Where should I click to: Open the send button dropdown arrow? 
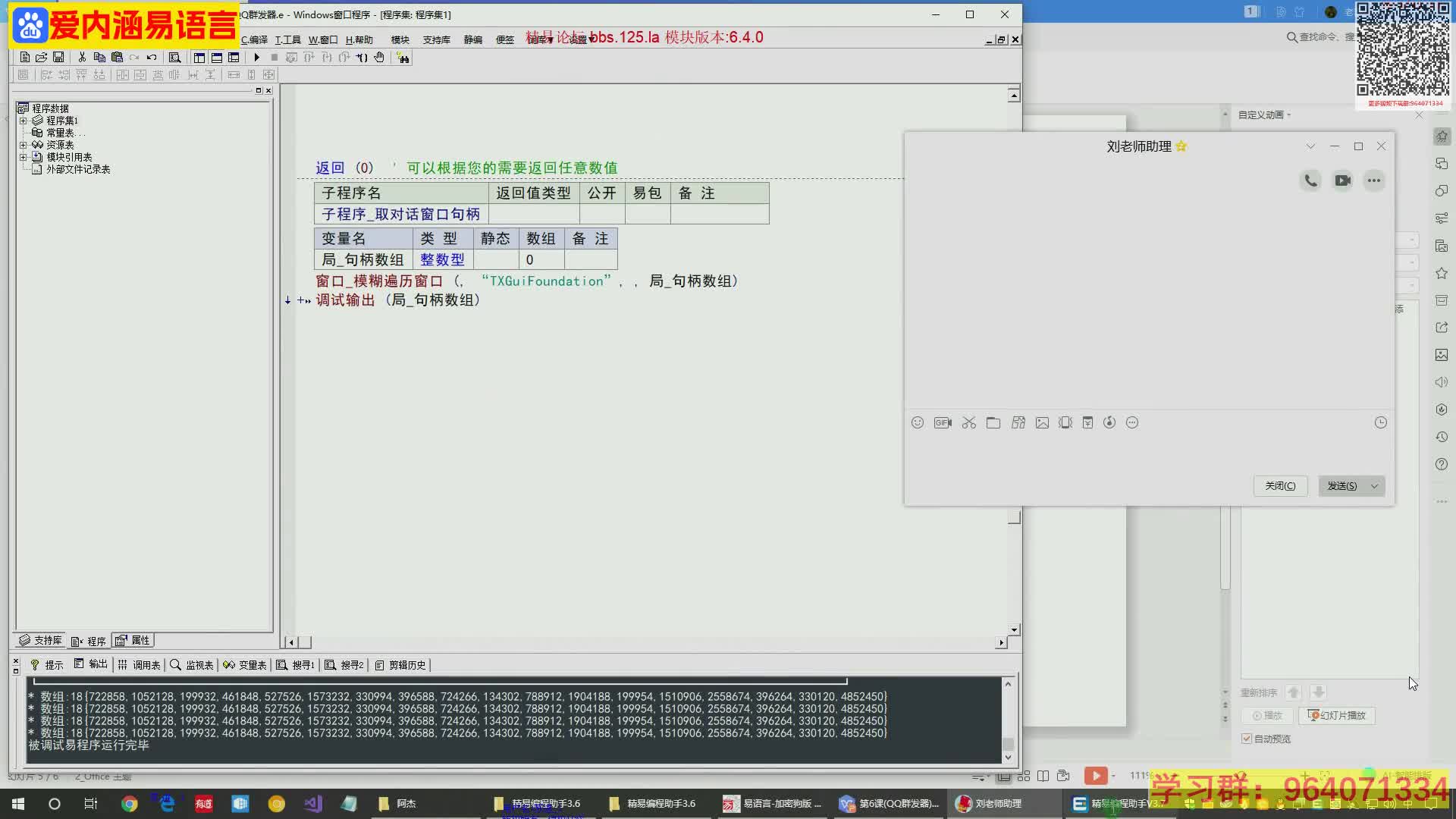[x=1374, y=486]
